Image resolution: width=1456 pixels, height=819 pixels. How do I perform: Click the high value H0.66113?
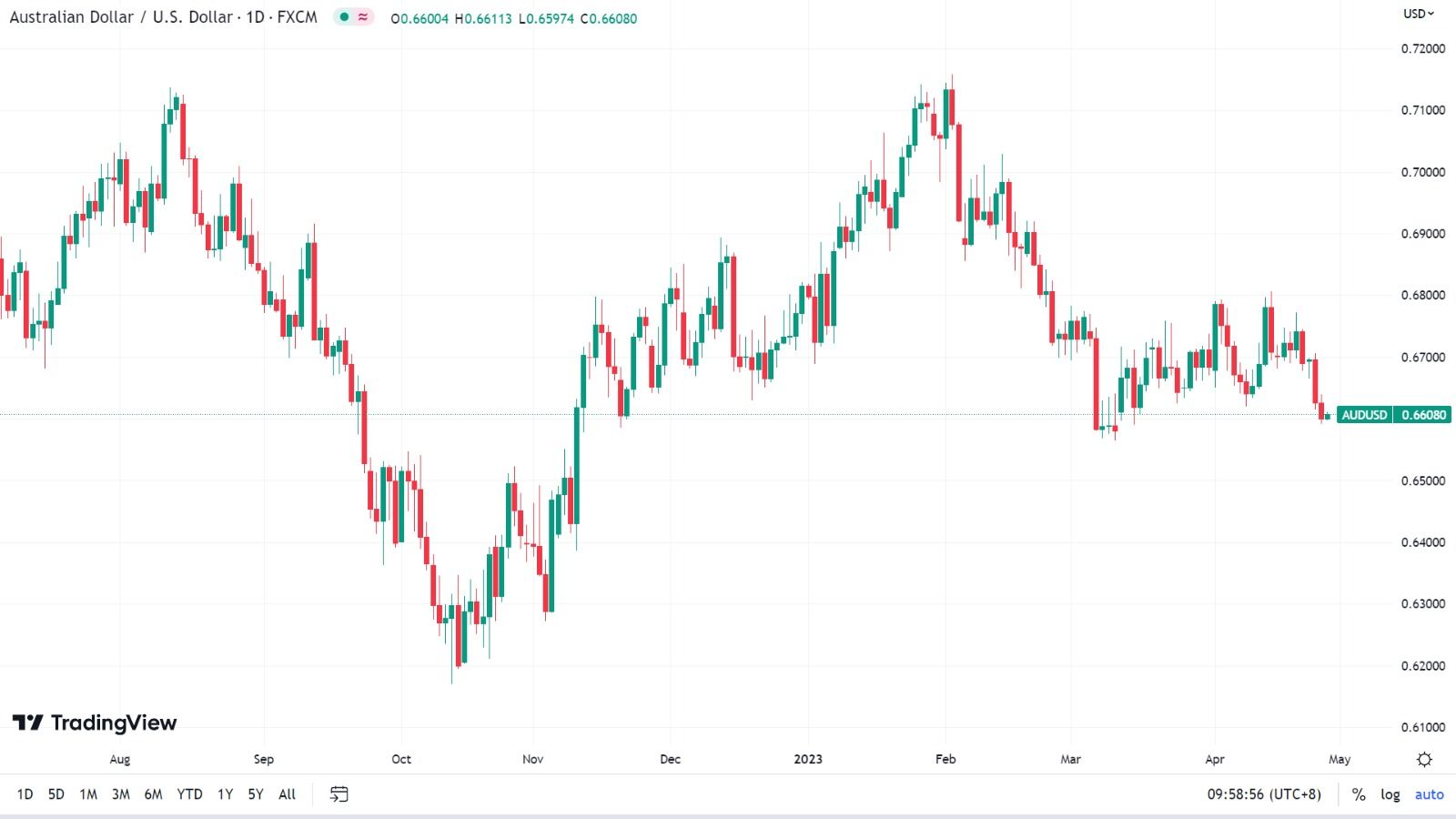(x=483, y=18)
